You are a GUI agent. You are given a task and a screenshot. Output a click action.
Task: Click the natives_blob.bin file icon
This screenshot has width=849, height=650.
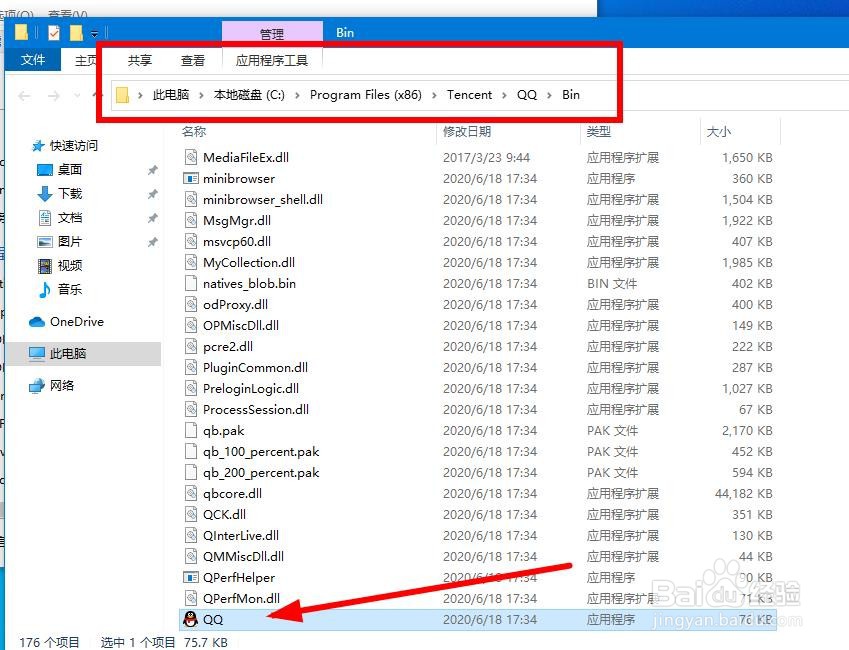(191, 284)
